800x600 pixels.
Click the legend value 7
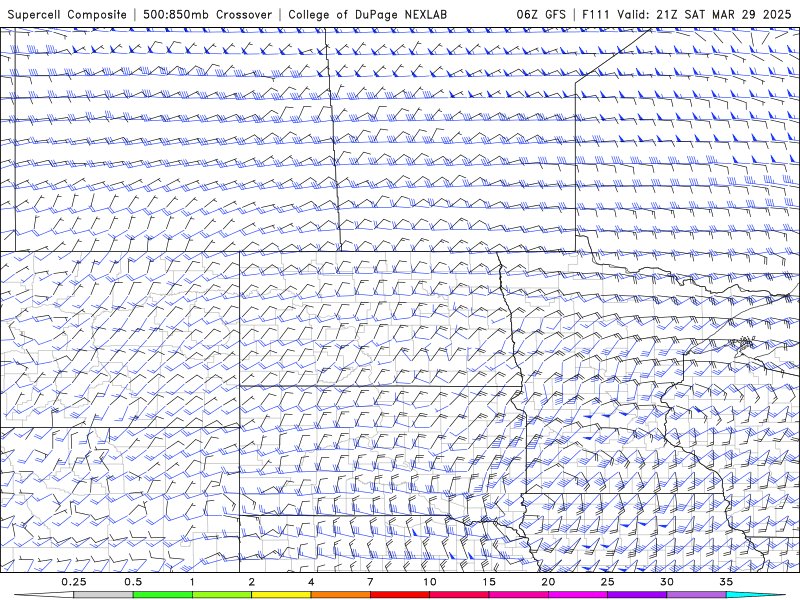point(370,582)
